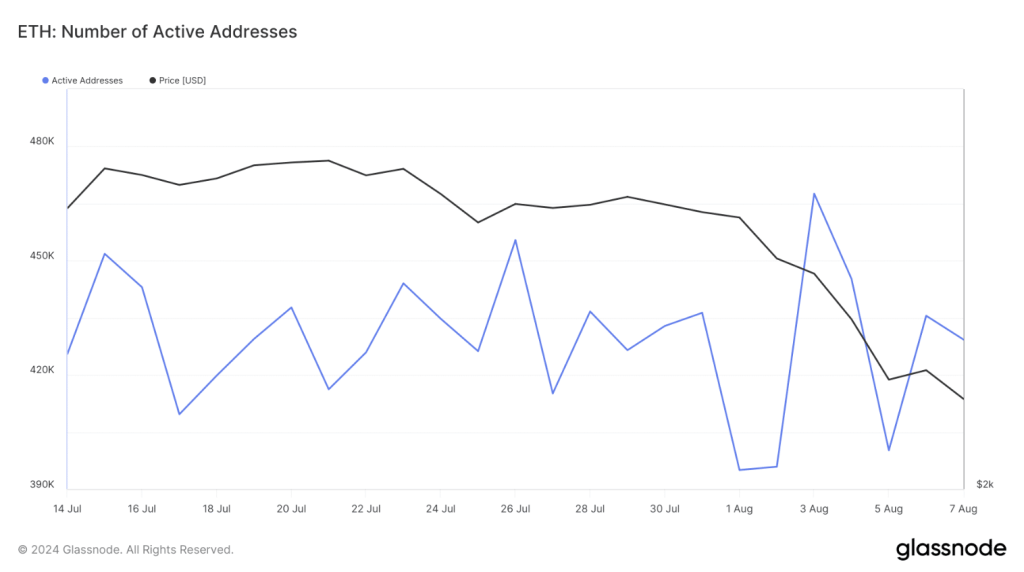Click the chart title ETH: Number of Active Addresses
Image resolution: width=1024 pixels, height=572 pixels.
point(158,32)
